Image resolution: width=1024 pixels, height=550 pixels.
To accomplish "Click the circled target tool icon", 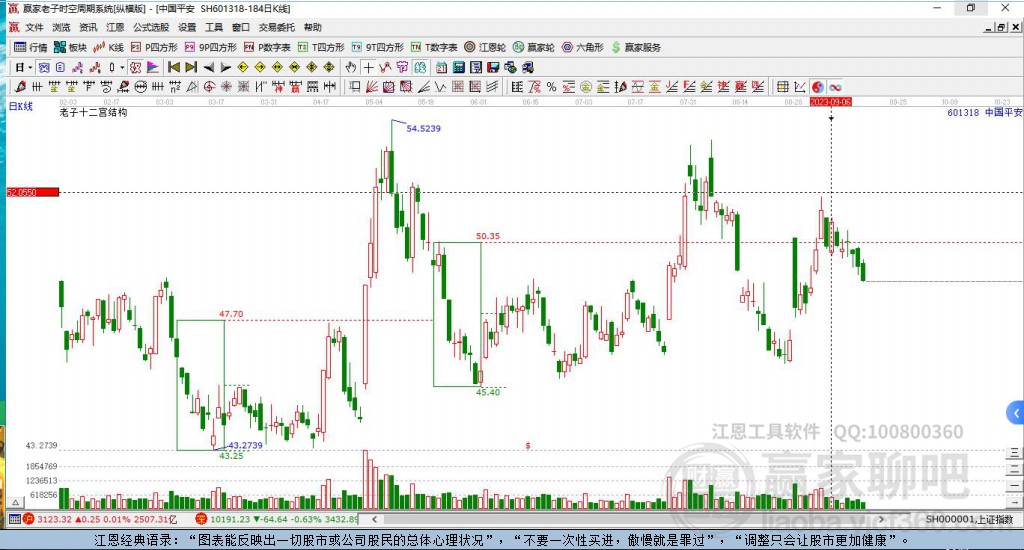I will point(209,87).
